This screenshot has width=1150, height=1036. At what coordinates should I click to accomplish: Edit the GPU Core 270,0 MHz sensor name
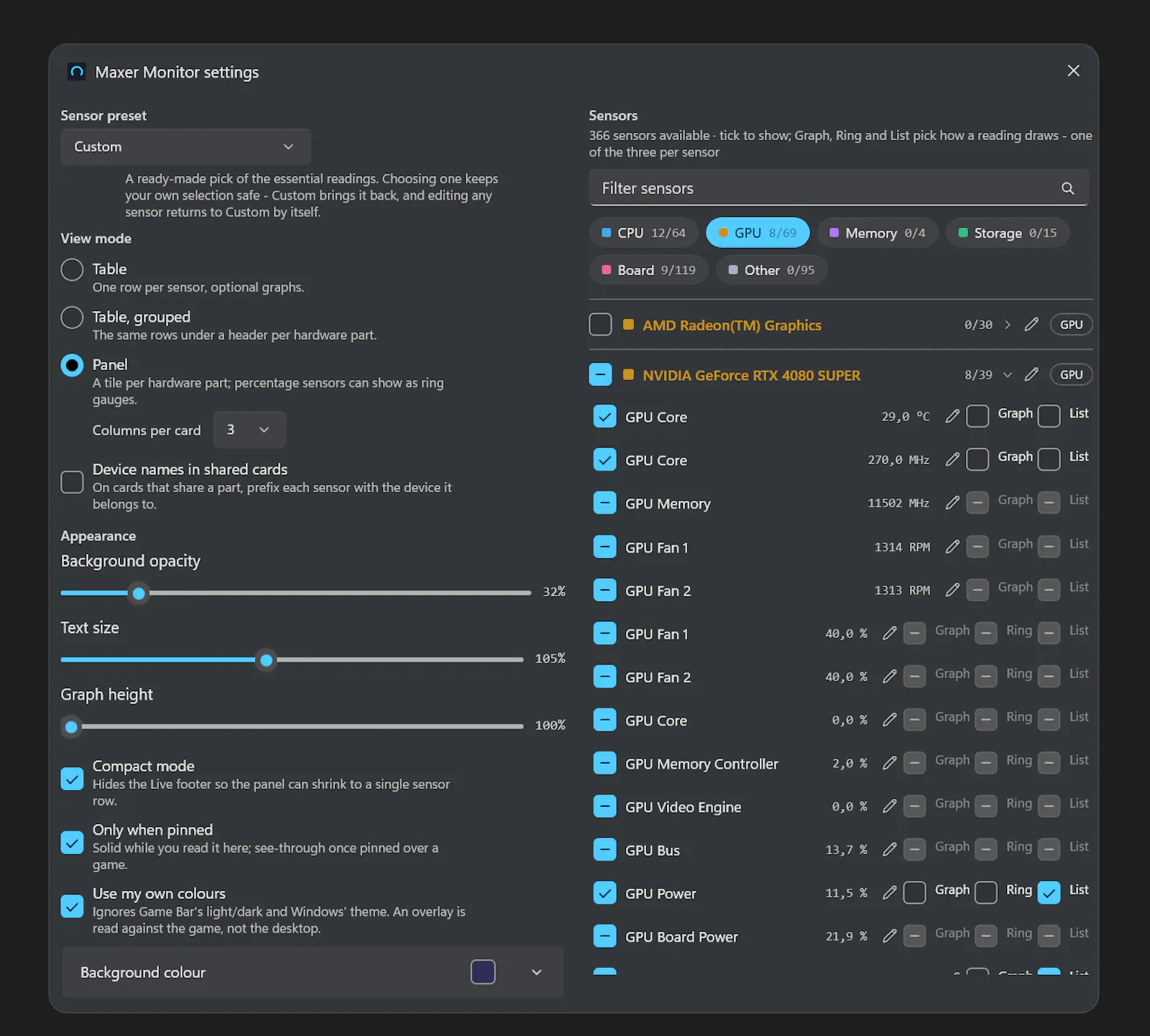[x=952, y=460]
